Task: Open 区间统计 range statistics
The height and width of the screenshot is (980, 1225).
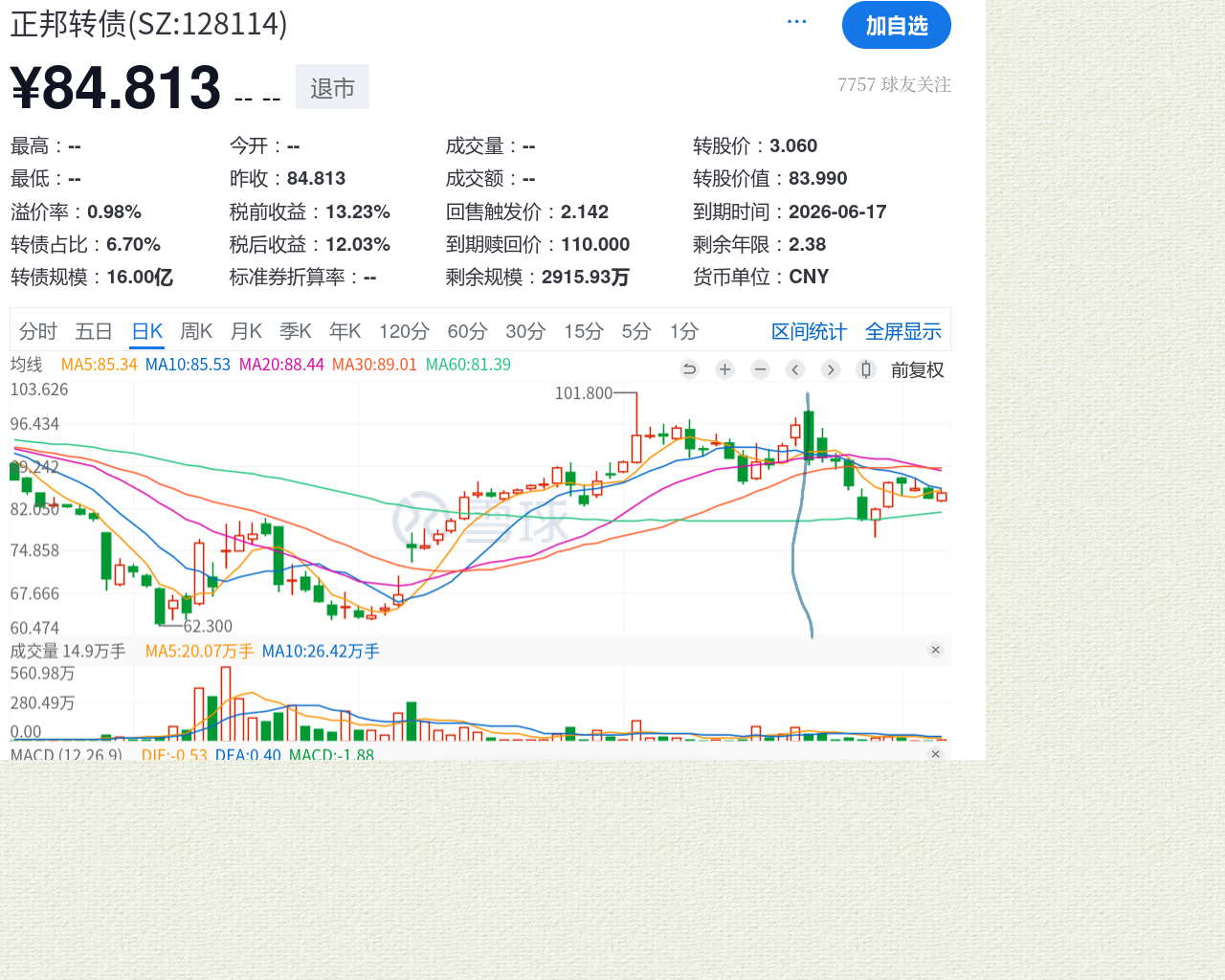Action: (810, 331)
